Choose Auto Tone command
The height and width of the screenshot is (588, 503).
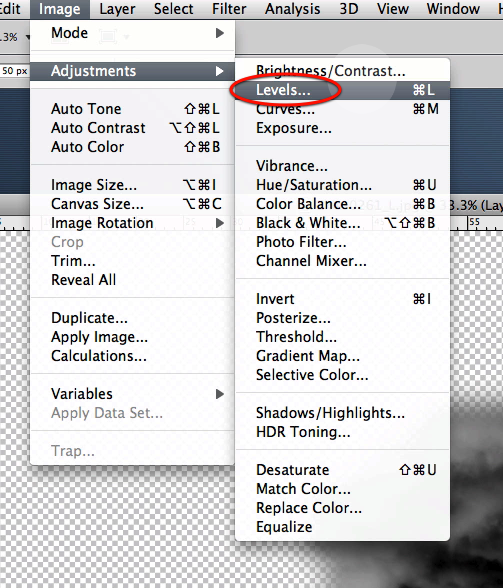pyautogui.click(x=132, y=109)
